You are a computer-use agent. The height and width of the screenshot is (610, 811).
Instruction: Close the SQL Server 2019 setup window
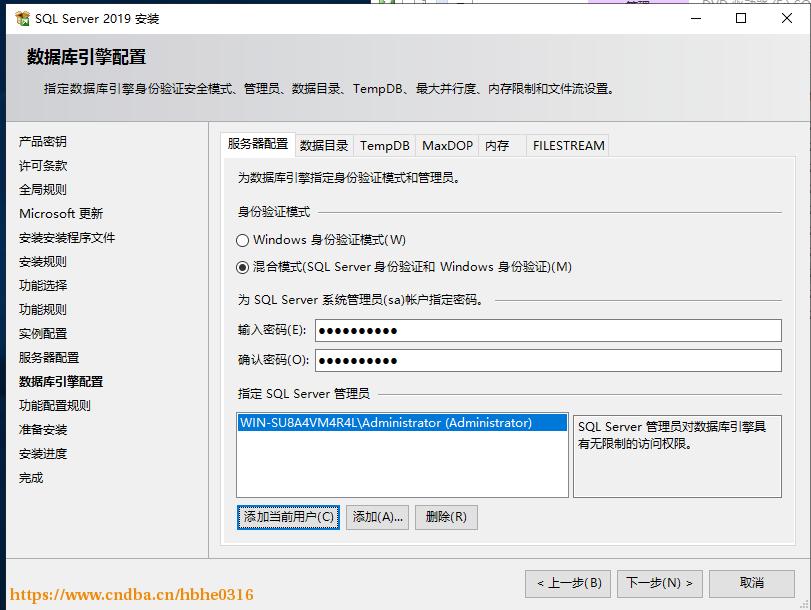pos(787,19)
